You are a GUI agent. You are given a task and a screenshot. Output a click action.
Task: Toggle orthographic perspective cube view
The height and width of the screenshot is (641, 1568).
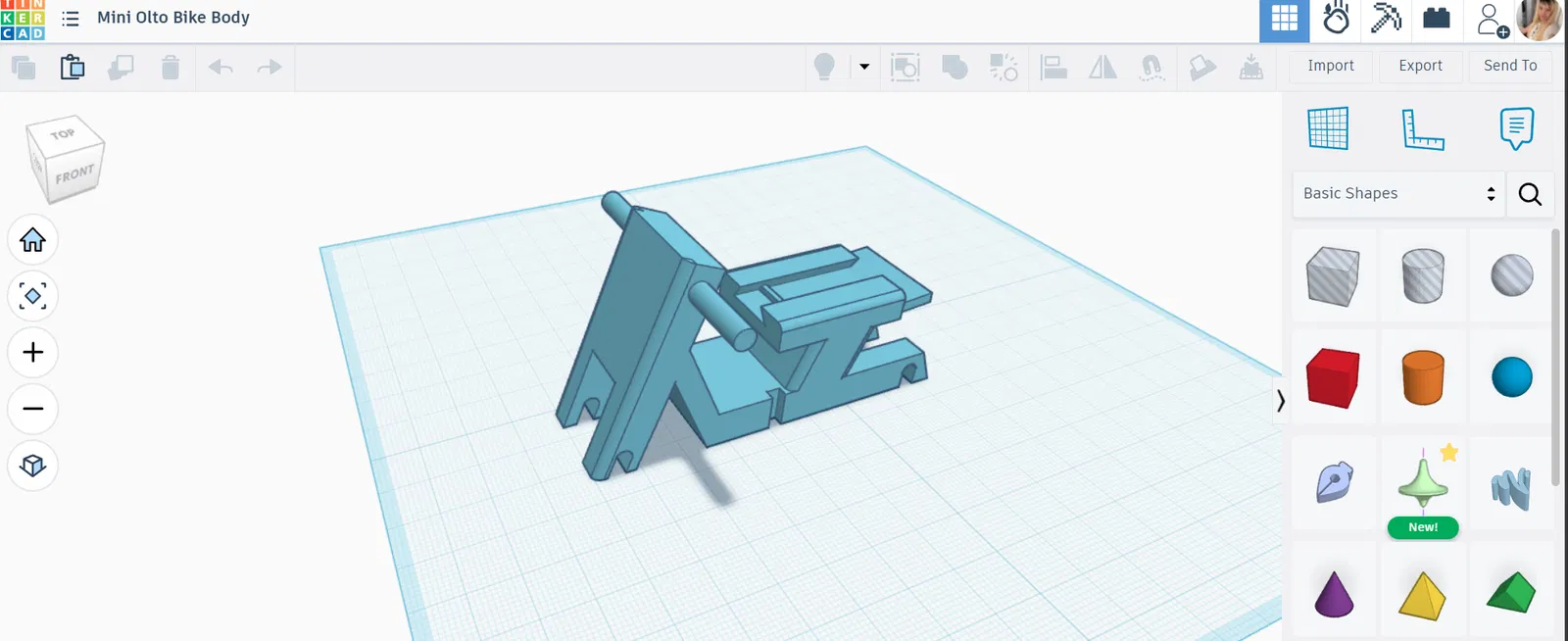point(32,466)
